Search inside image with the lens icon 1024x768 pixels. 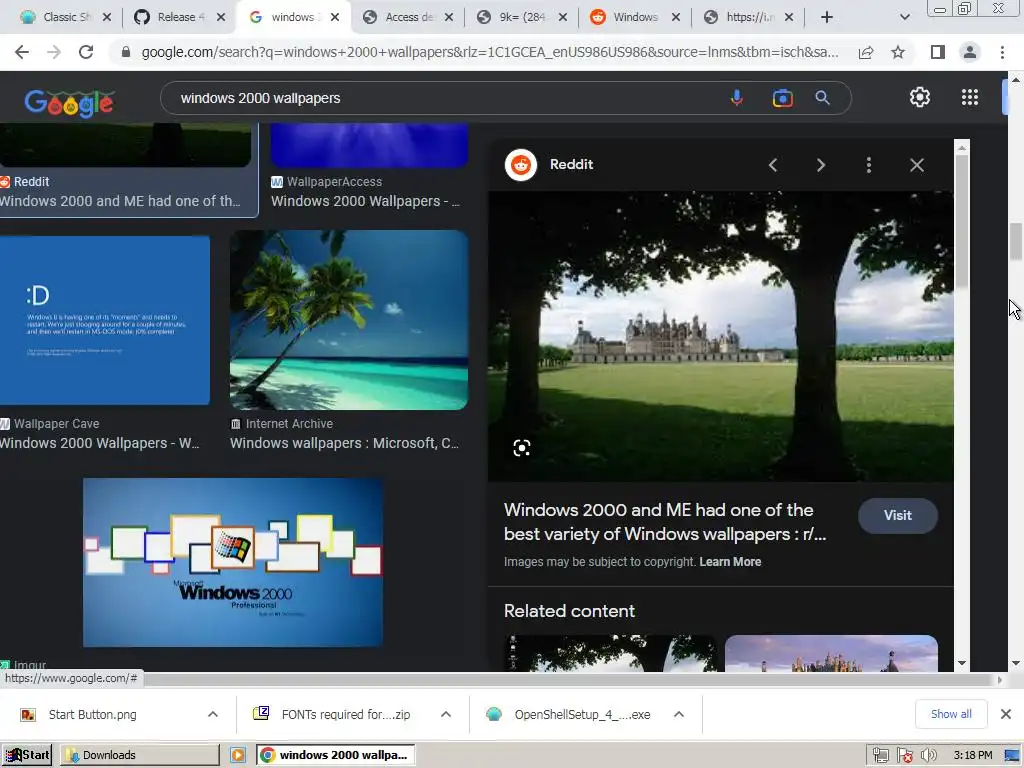pos(521,447)
